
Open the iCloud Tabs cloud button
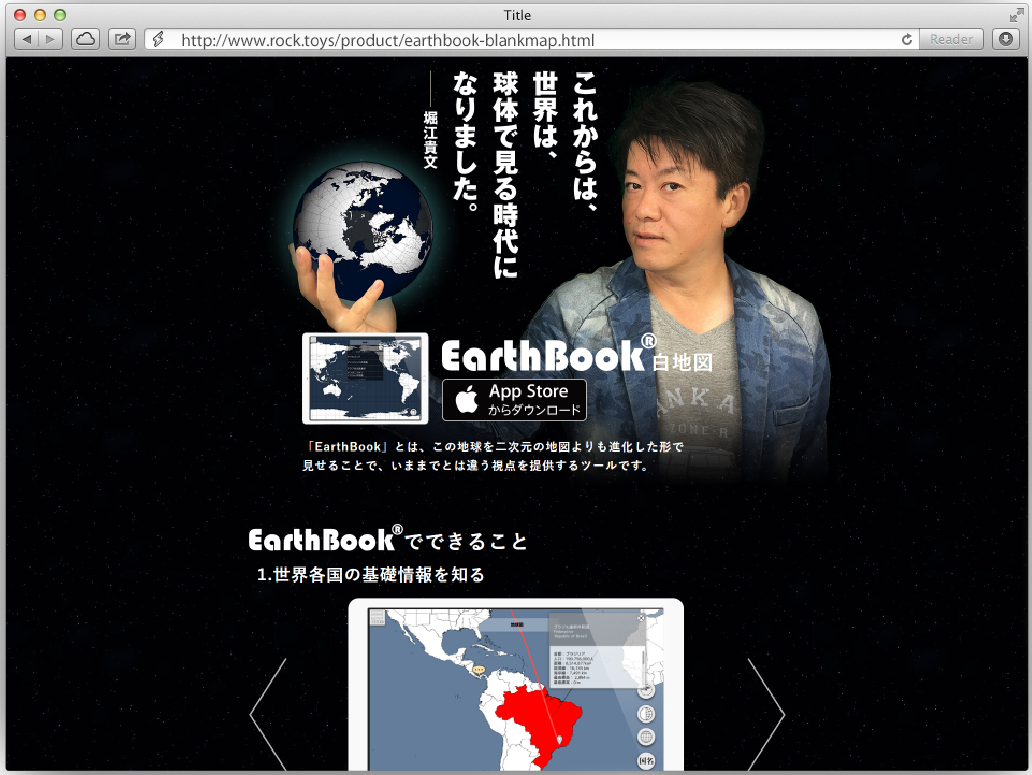pos(85,39)
